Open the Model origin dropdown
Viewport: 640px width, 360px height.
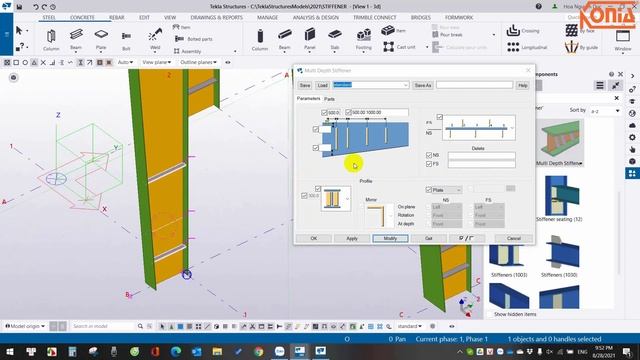point(25,326)
